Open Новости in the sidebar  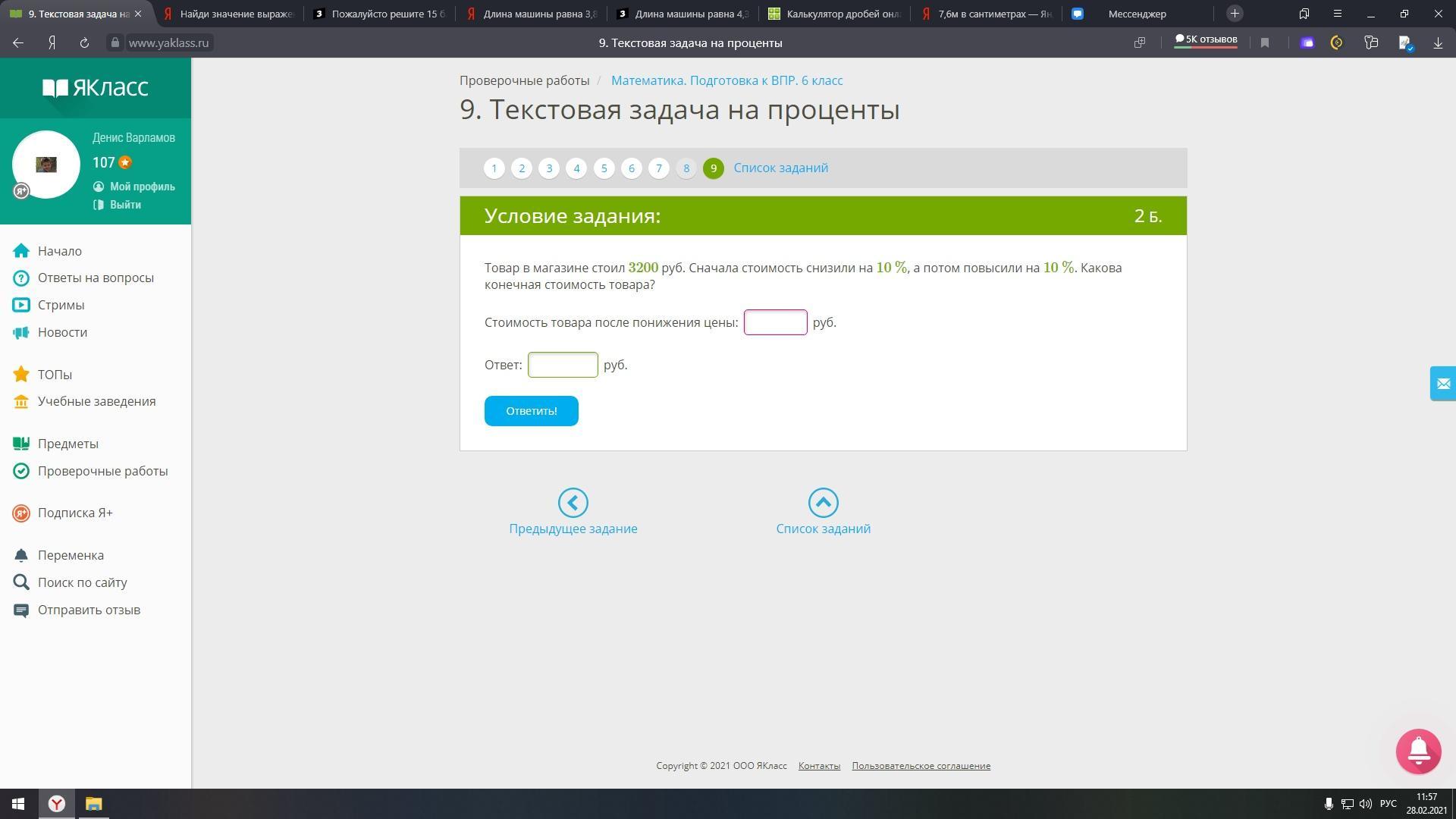click(50, 332)
